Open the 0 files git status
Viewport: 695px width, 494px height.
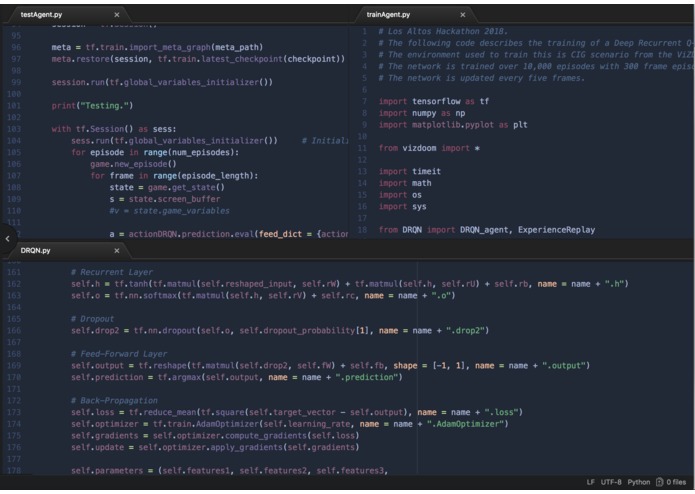671,482
